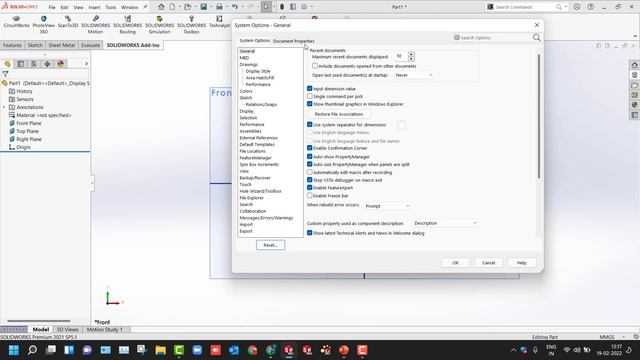Click the OK button in options dialog
Image resolution: width=640 pixels, height=360 pixels.
(x=456, y=263)
